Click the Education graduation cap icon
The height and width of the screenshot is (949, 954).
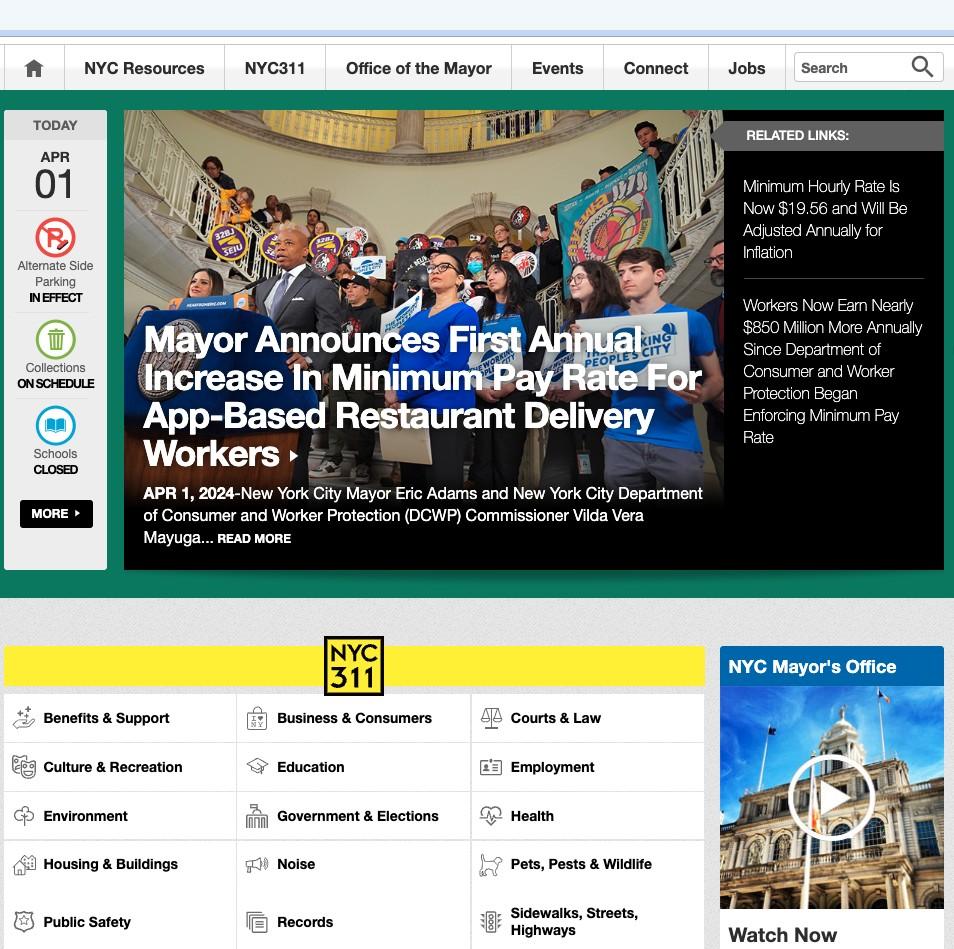coord(257,766)
